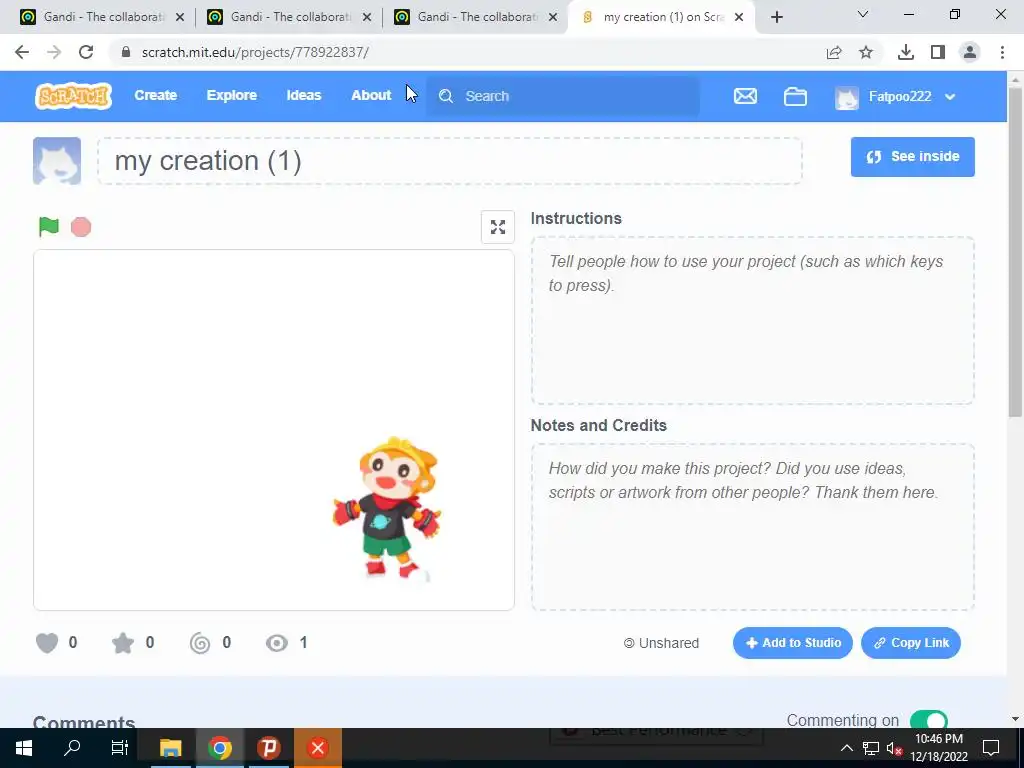Edit the project title field
The width and height of the screenshot is (1024, 768).
click(x=449, y=161)
